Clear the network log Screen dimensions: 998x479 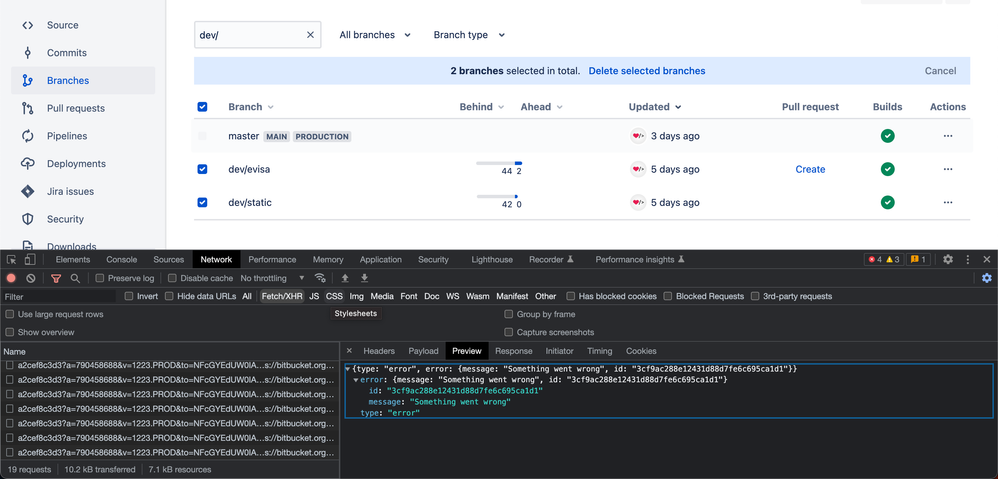(31, 278)
